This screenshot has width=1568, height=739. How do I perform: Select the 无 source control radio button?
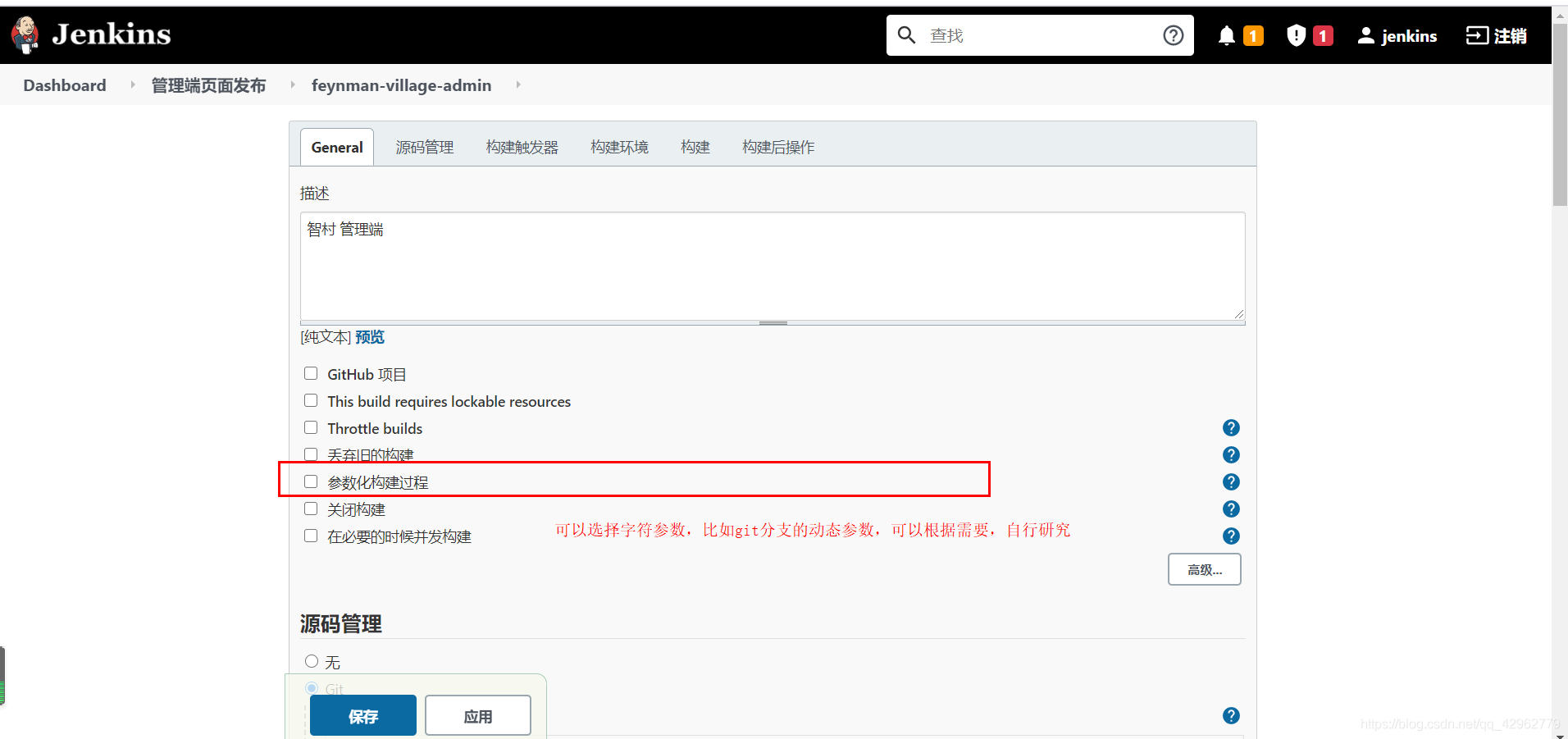(312, 661)
